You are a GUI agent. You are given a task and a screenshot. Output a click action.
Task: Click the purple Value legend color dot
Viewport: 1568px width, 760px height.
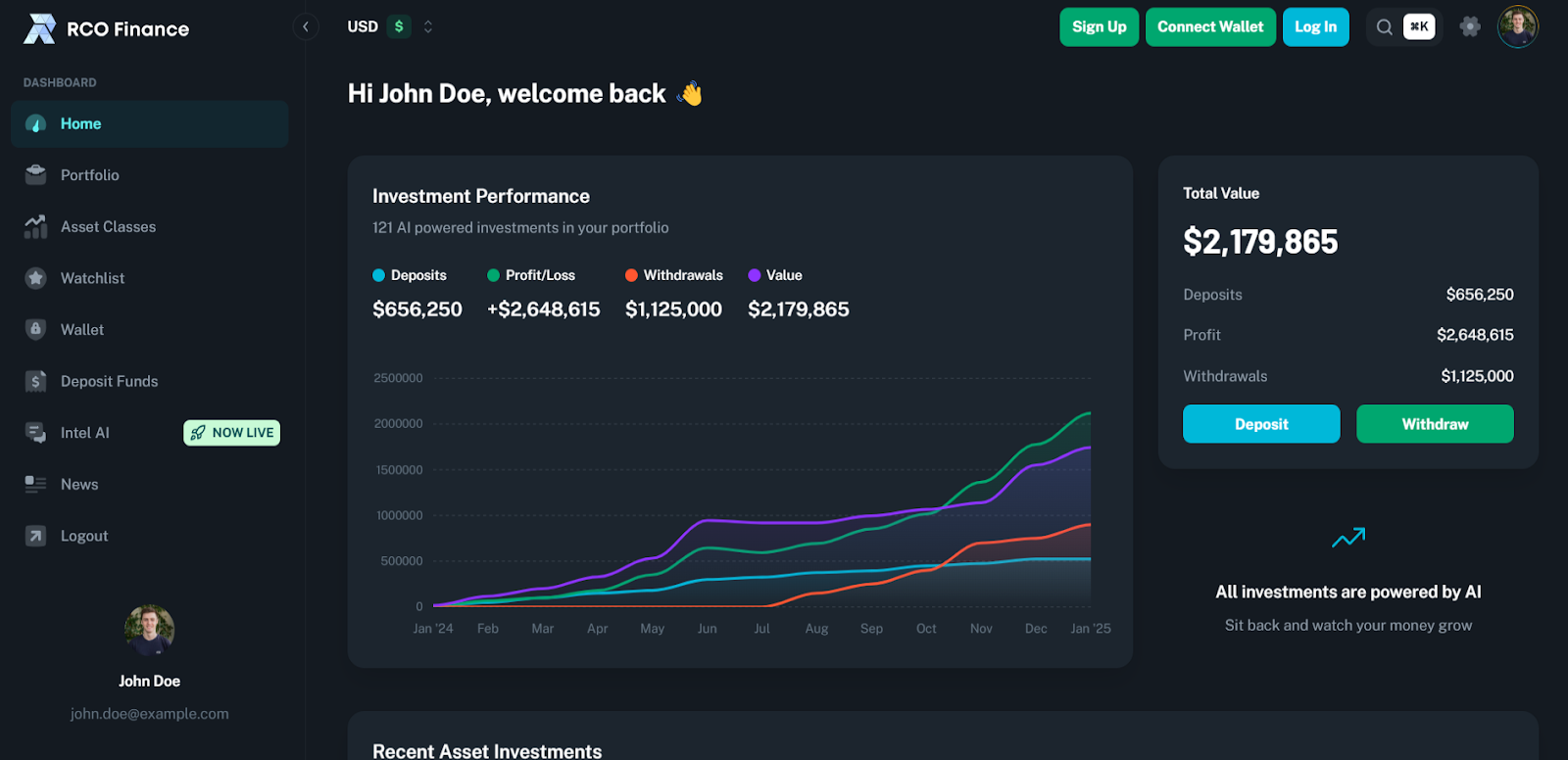(x=755, y=275)
